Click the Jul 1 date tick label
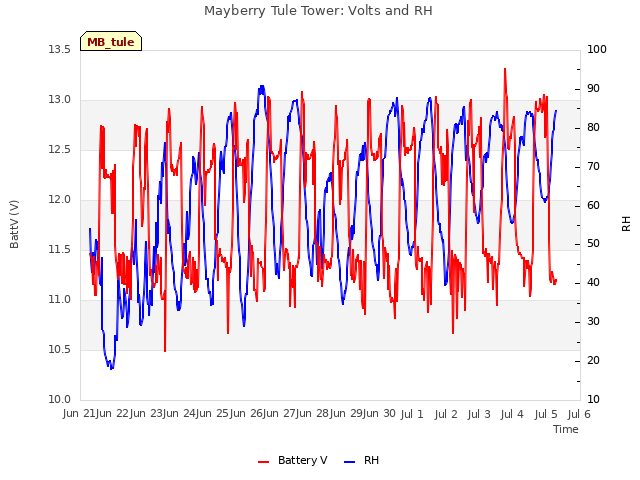The height and width of the screenshot is (480, 640). [412, 415]
